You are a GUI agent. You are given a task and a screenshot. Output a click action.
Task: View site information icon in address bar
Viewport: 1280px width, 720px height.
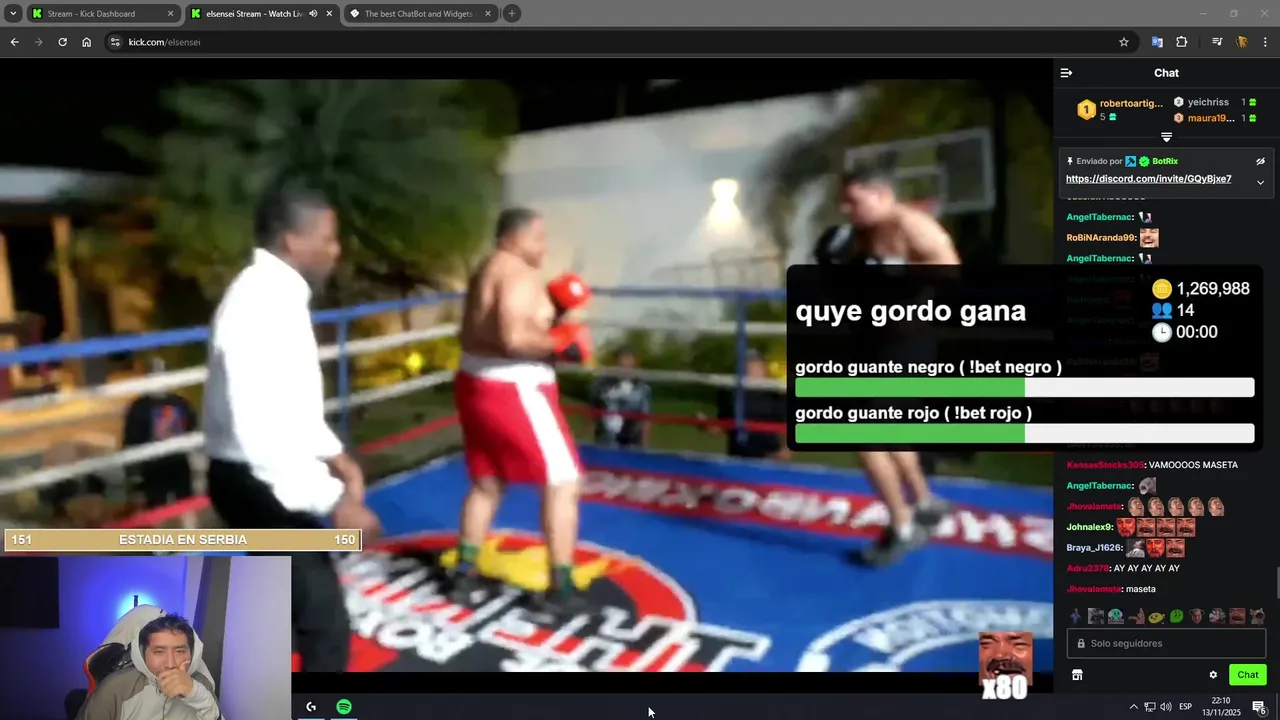click(x=115, y=42)
